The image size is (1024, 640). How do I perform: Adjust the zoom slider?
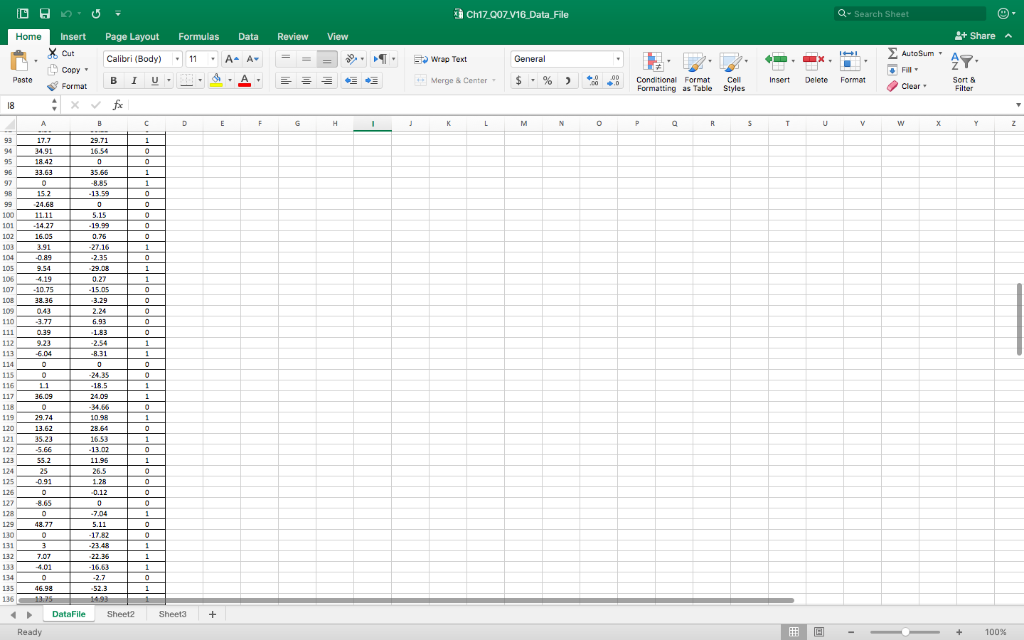coord(904,632)
